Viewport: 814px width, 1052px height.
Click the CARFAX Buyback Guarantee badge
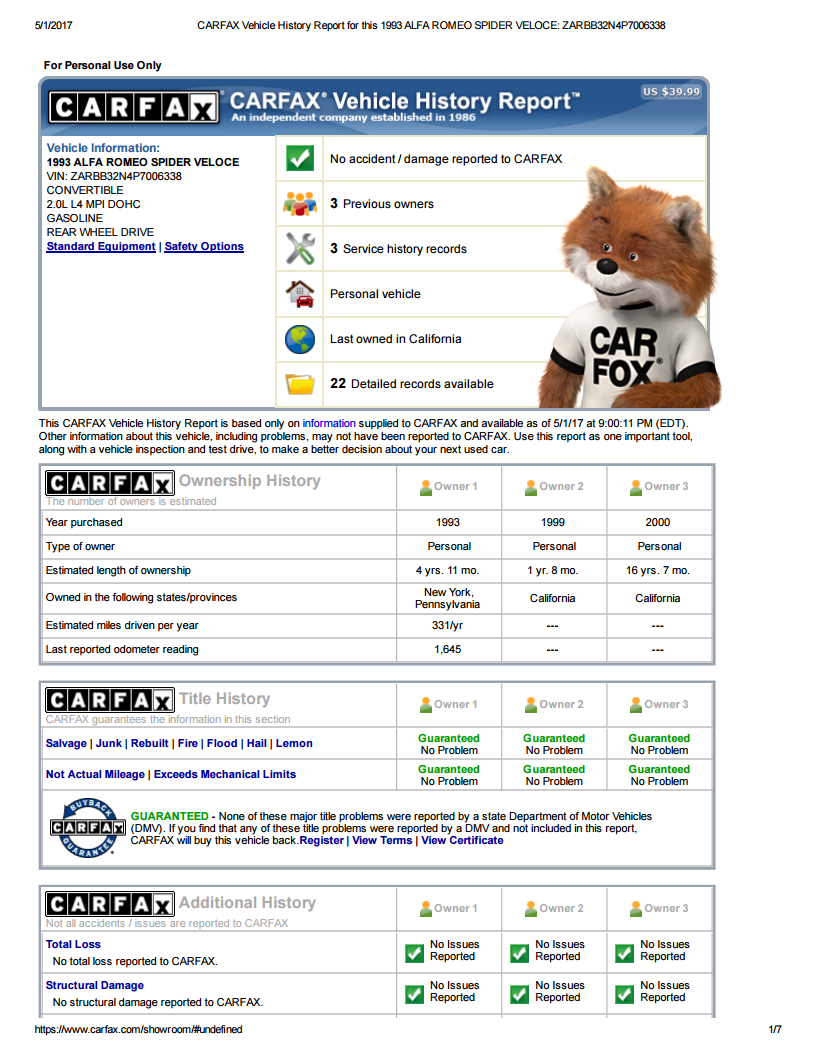[x=87, y=827]
